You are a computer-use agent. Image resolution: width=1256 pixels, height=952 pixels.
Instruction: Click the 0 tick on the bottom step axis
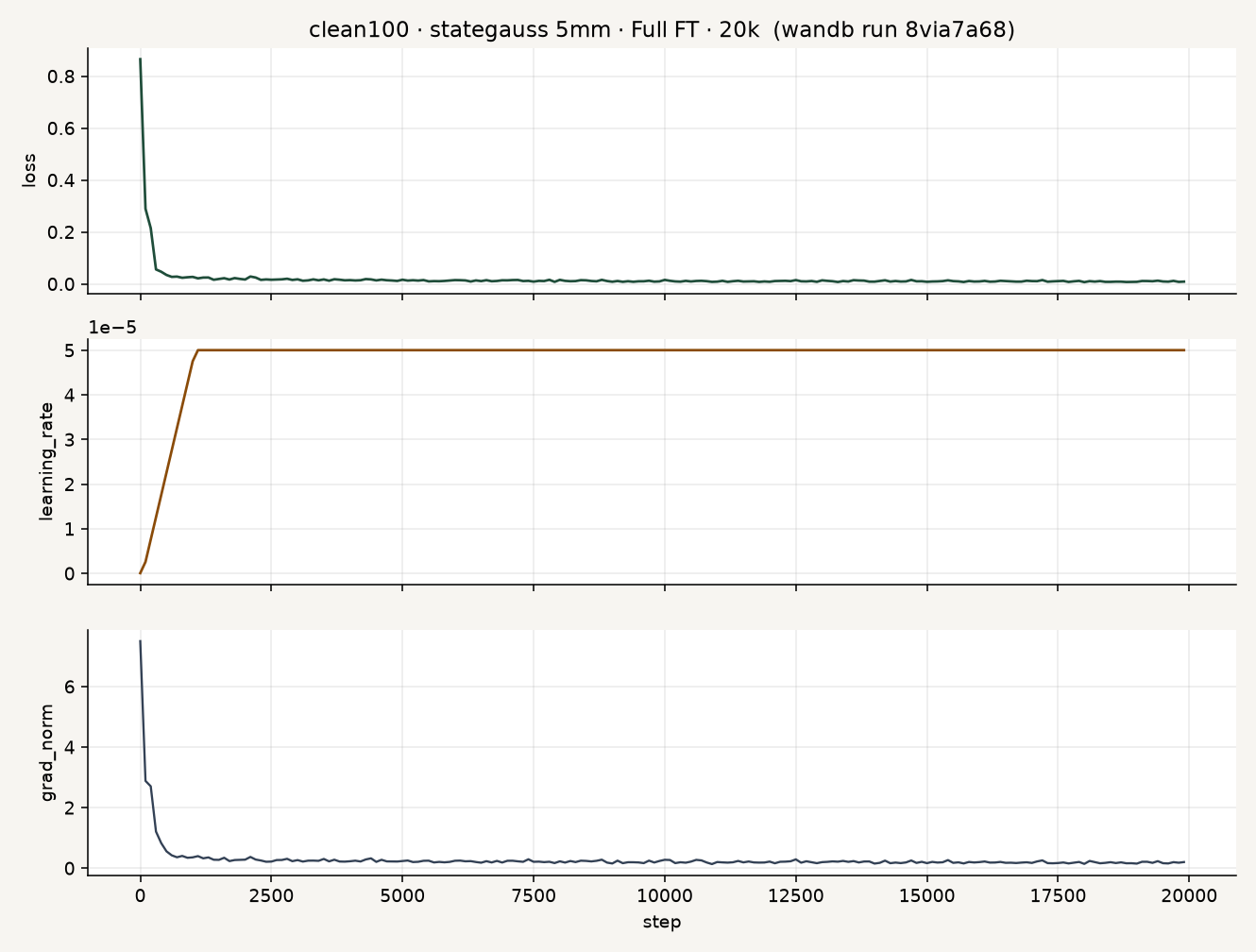coord(141,894)
